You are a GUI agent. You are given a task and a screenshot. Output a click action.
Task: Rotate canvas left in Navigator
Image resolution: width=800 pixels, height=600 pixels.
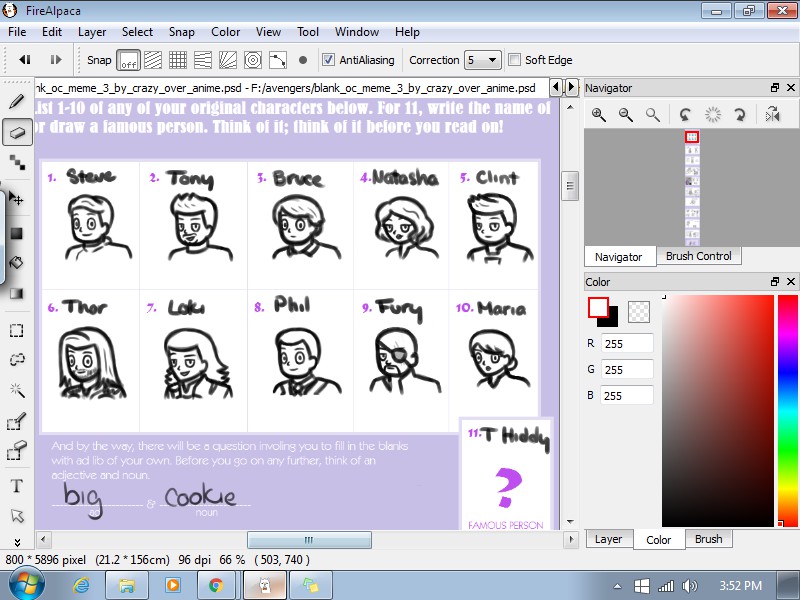(x=685, y=114)
